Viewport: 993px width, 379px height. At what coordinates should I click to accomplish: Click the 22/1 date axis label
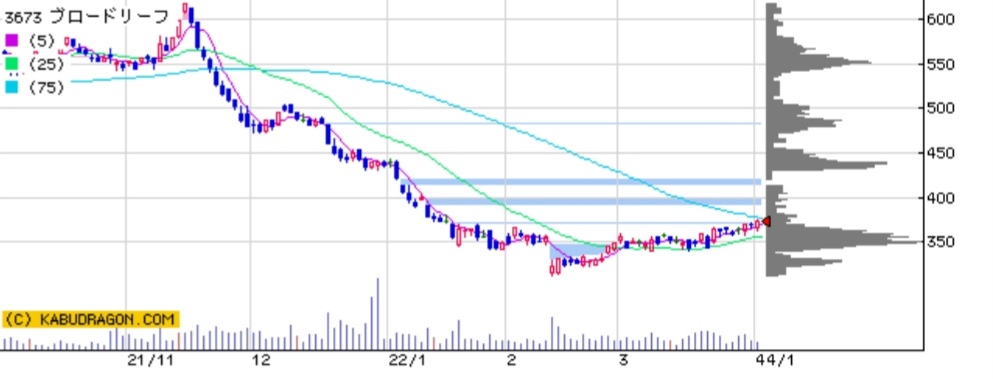pyautogui.click(x=407, y=361)
